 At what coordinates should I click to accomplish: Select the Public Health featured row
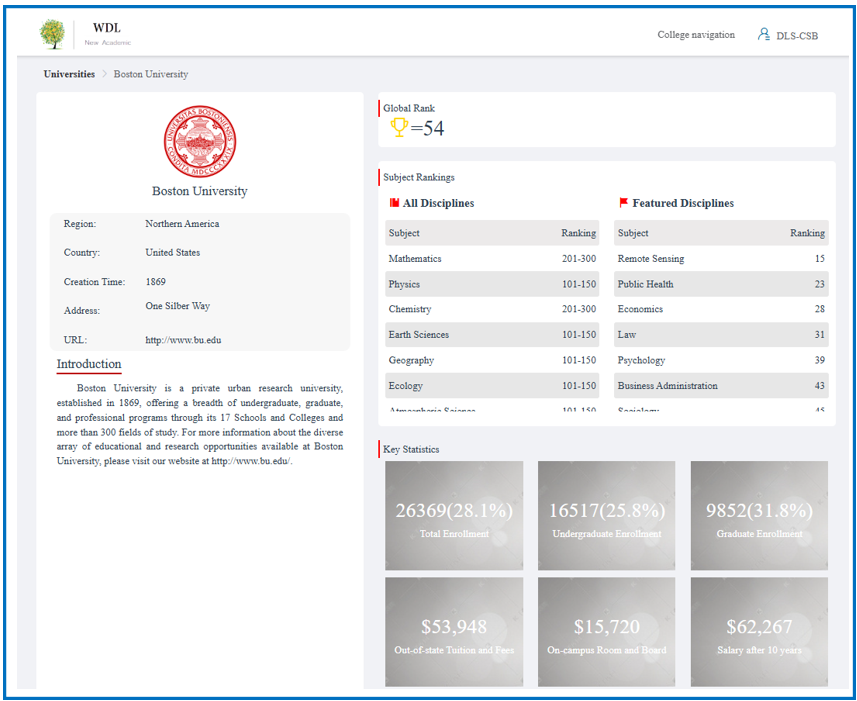721,284
